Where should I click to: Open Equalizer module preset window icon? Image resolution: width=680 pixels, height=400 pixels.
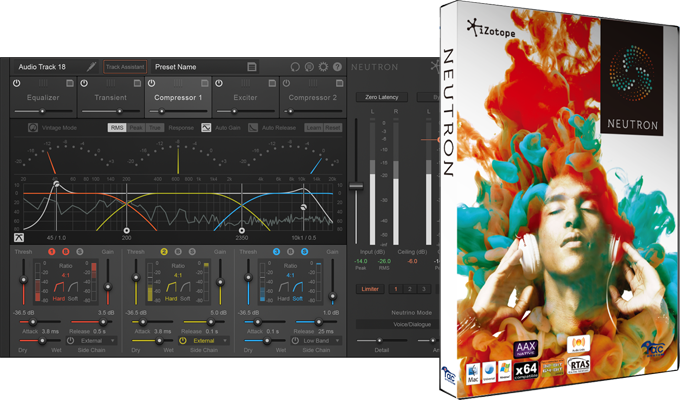[70, 83]
